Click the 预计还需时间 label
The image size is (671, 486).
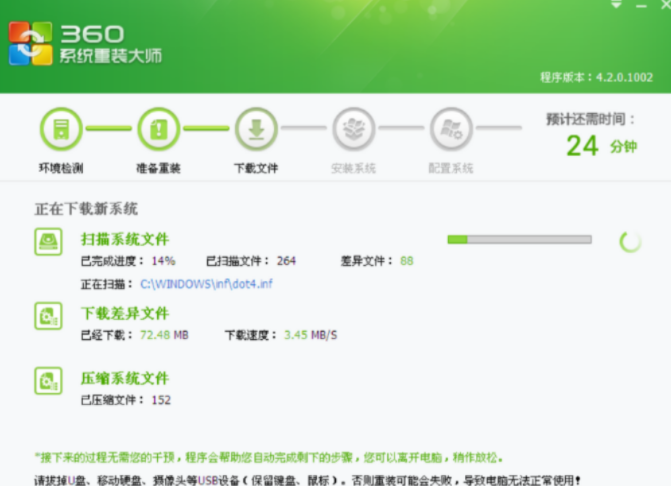[x=591, y=119]
